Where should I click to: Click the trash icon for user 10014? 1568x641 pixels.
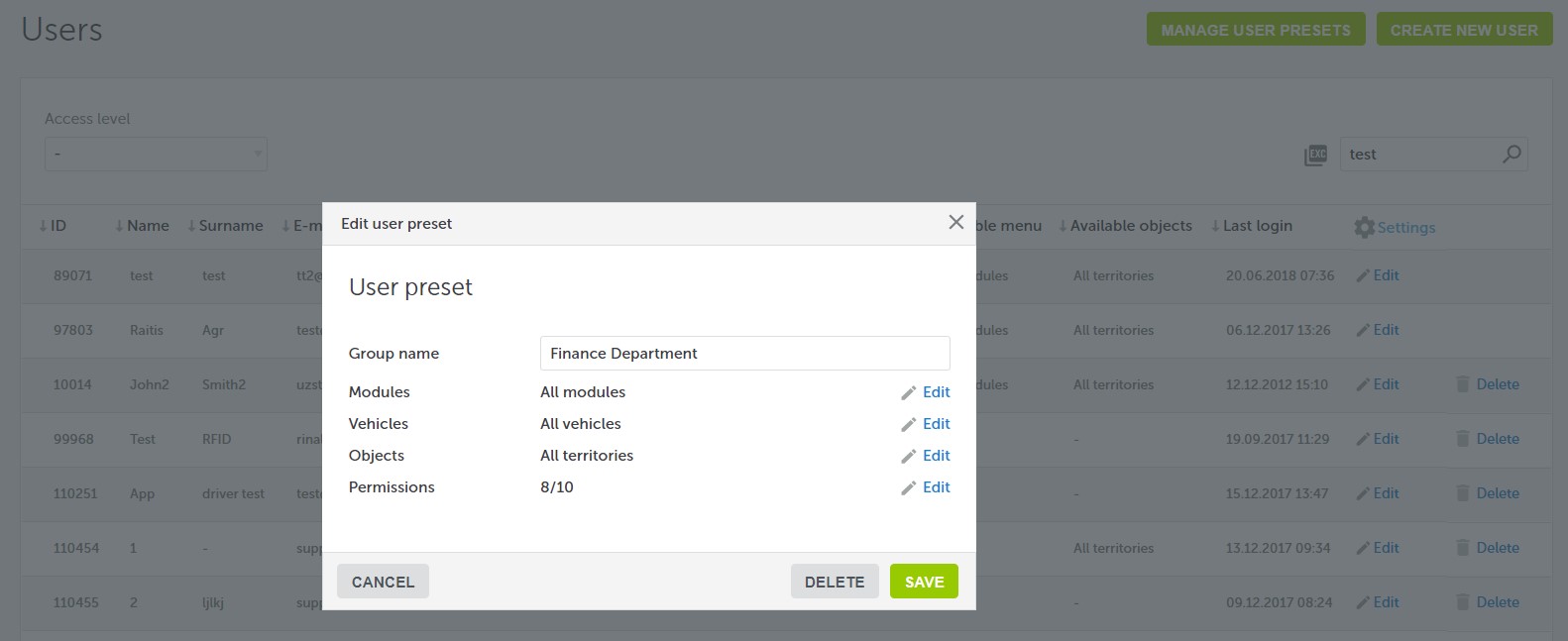click(1463, 384)
